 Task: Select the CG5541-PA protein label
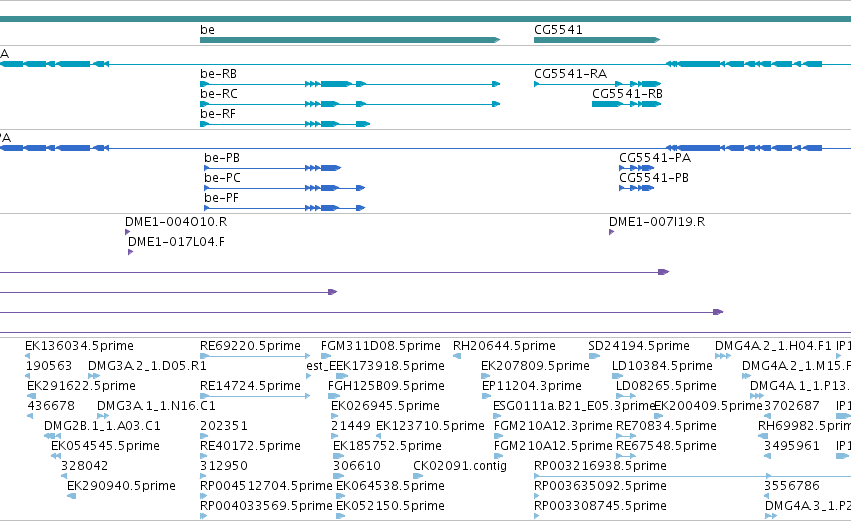pyautogui.click(x=655, y=158)
